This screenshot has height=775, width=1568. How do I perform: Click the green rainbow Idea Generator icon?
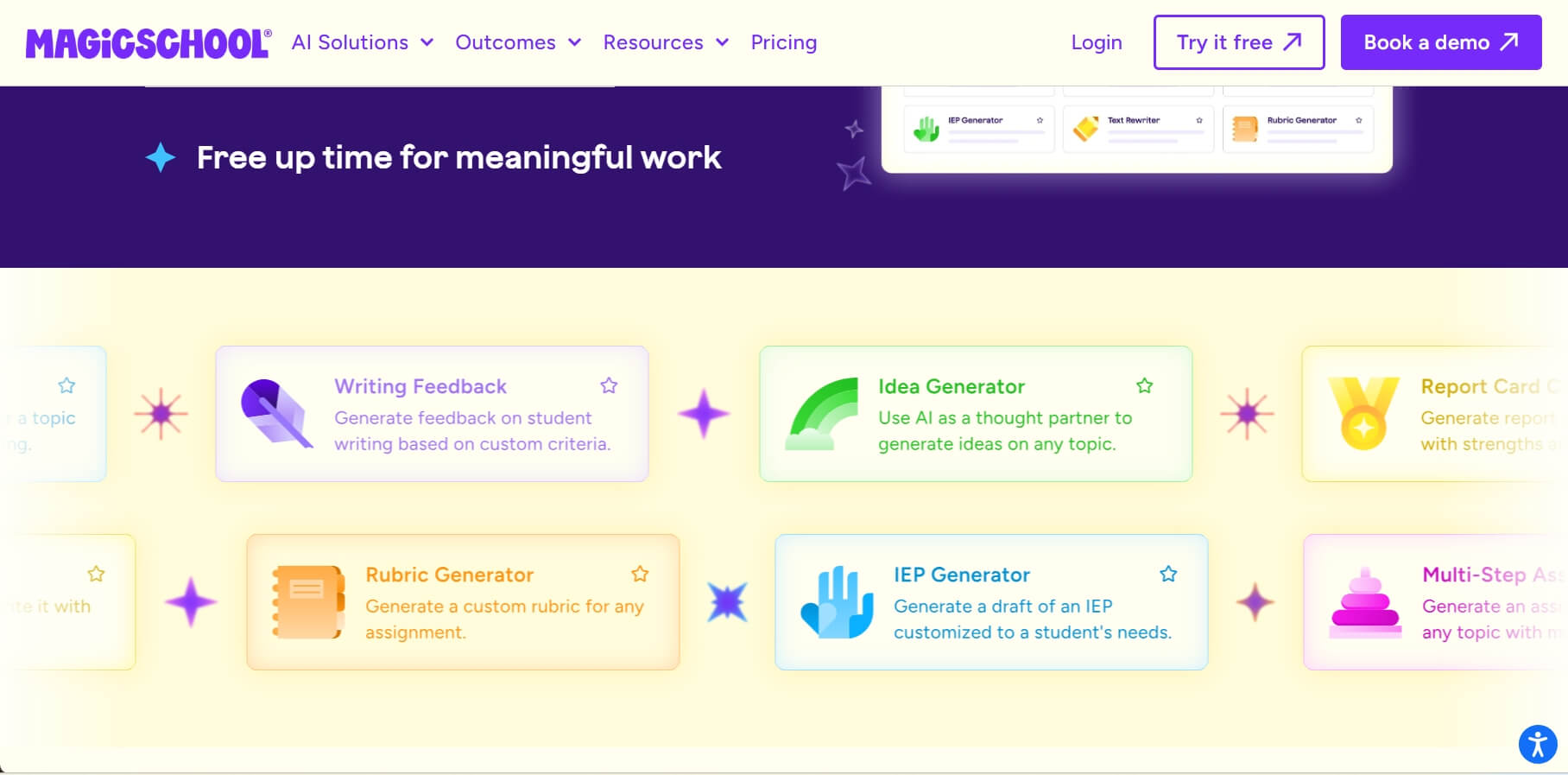pos(822,414)
